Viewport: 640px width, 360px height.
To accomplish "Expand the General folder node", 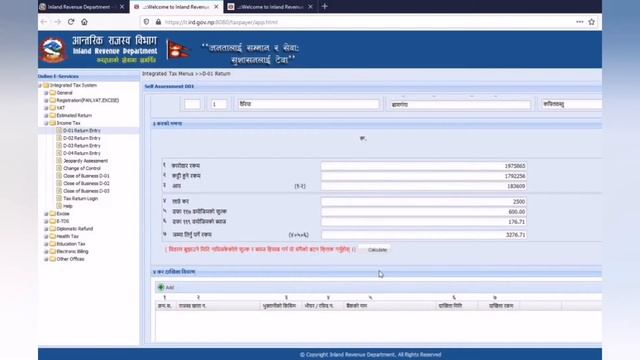I will (46, 93).
